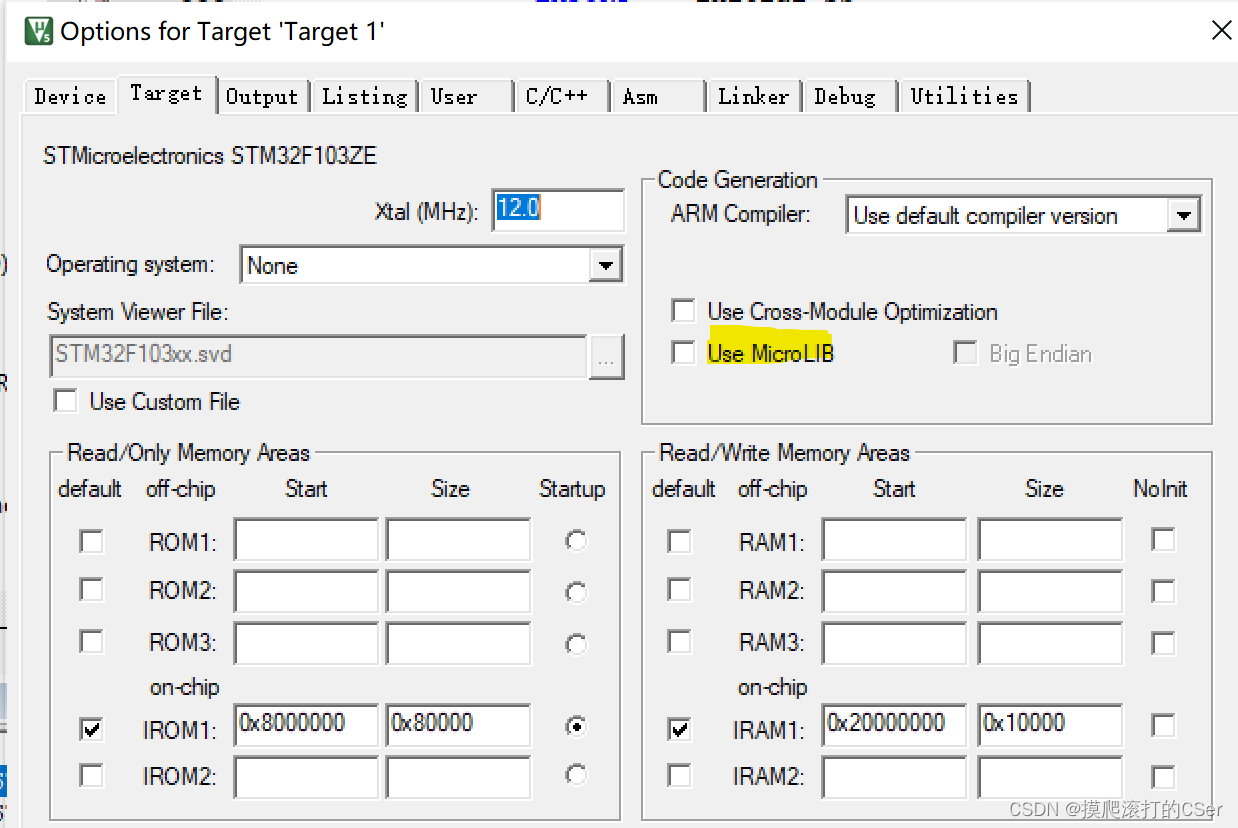Viewport: 1238px width, 828px height.
Task: Open the Listing tab
Action: click(364, 97)
